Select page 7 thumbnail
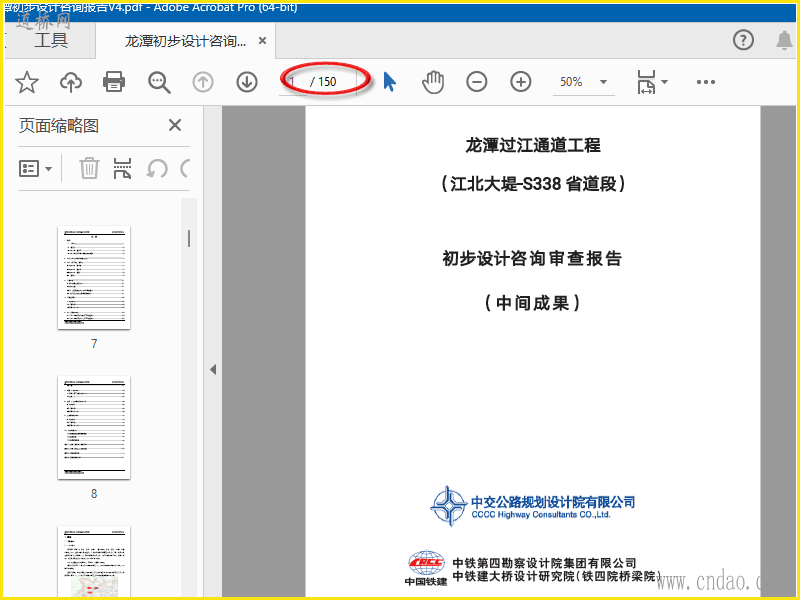This screenshot has width=800, height=600. (x=94, y=278)
